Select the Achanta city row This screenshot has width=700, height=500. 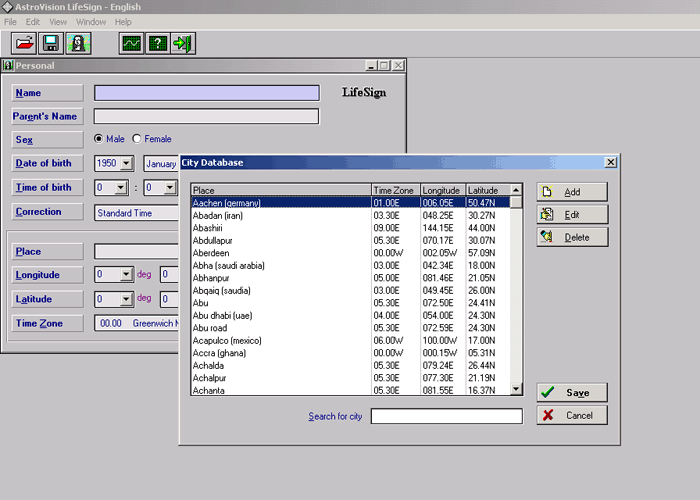coord(350,390)
